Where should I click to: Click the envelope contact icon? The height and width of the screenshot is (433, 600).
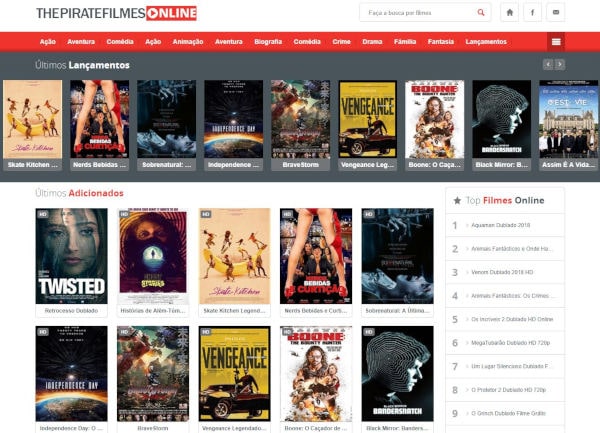pos(556,13)
